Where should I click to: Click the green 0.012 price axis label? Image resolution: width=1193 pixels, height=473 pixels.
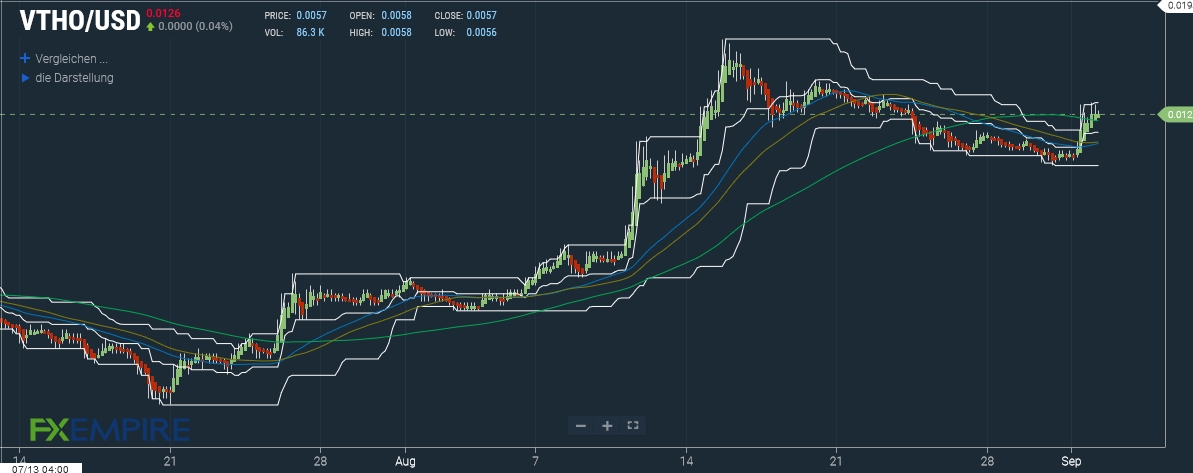pos(1175,115)
